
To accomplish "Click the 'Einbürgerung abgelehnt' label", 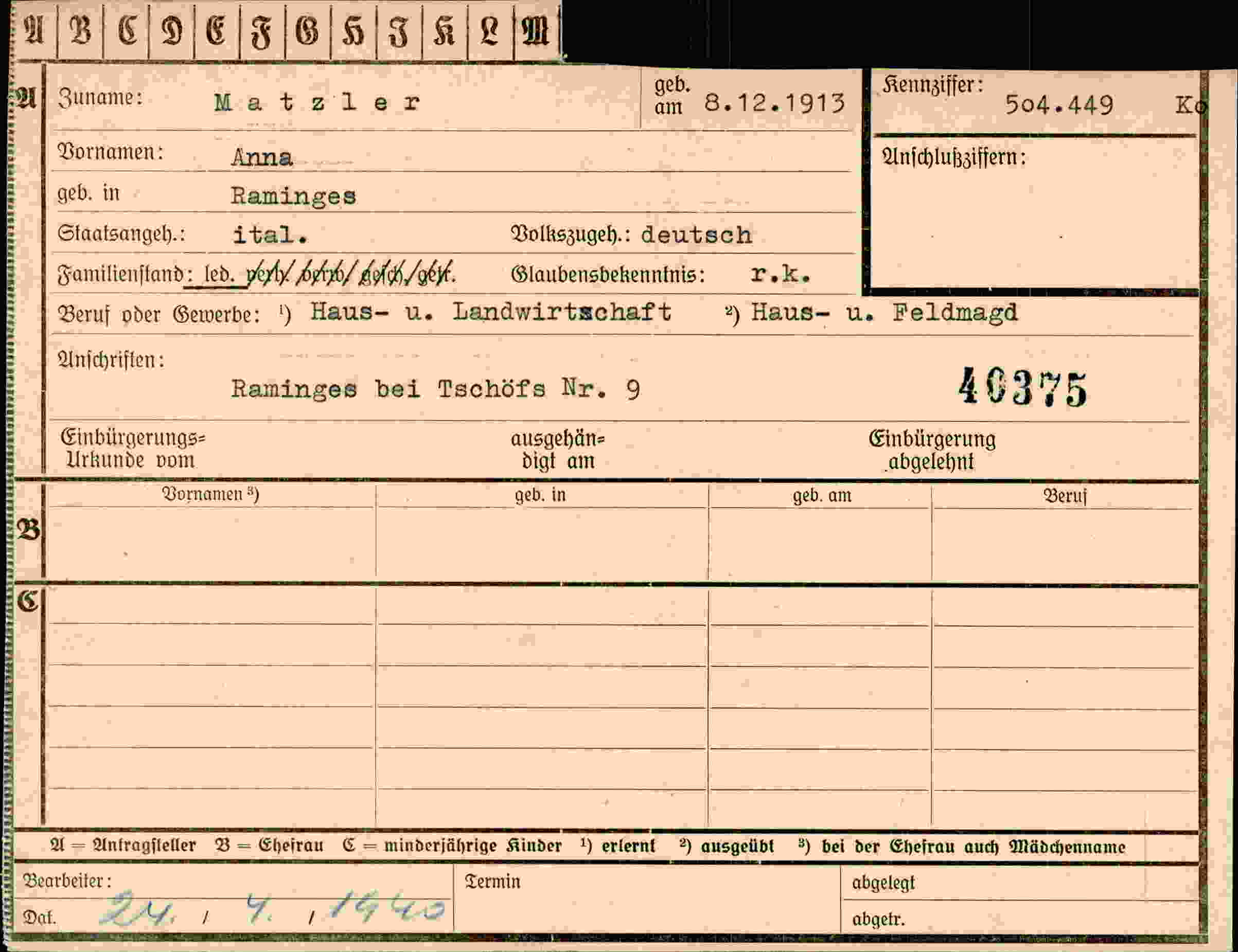I will coord(932,451).
